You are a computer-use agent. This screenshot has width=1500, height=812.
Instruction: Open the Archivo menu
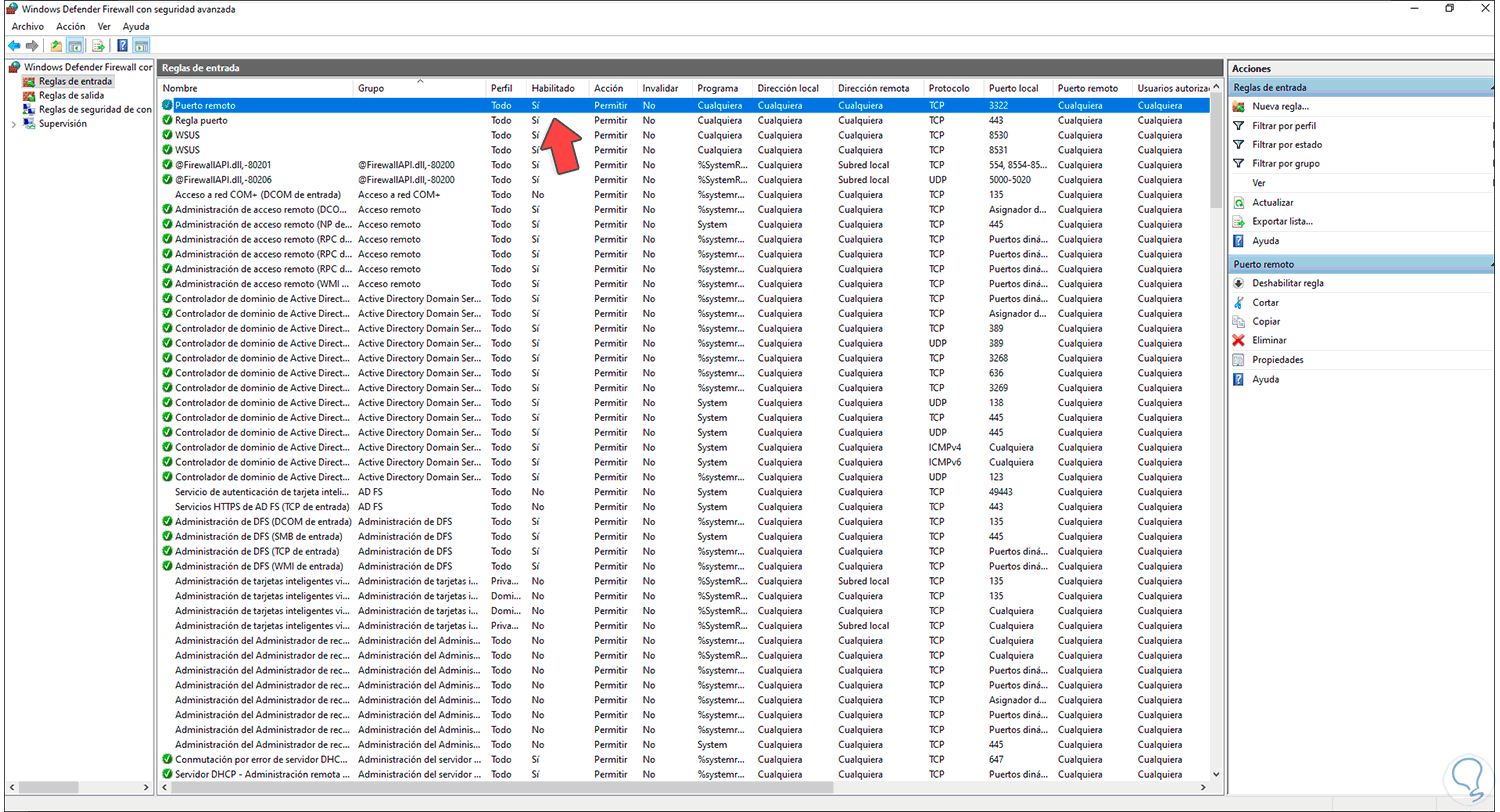tap(27, 26)
